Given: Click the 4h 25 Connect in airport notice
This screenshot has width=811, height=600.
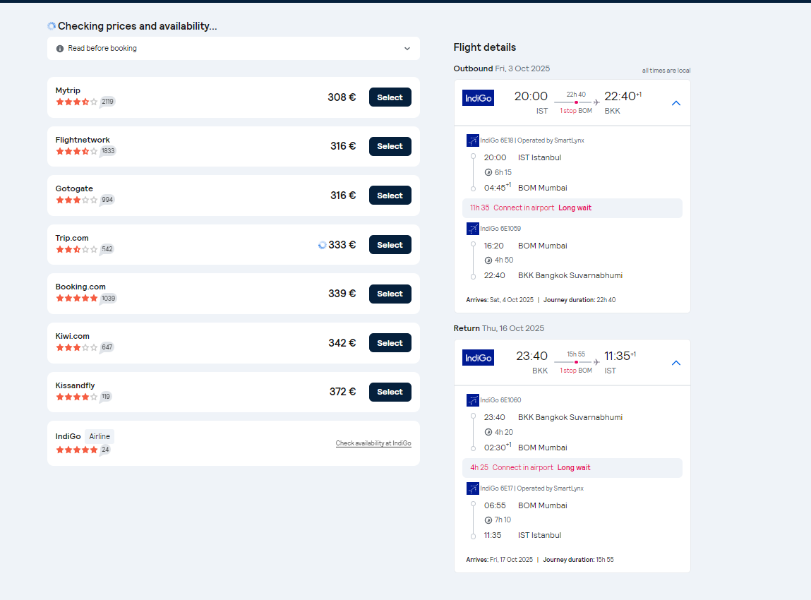Looking at the screenshot, I should click(572, 468).
